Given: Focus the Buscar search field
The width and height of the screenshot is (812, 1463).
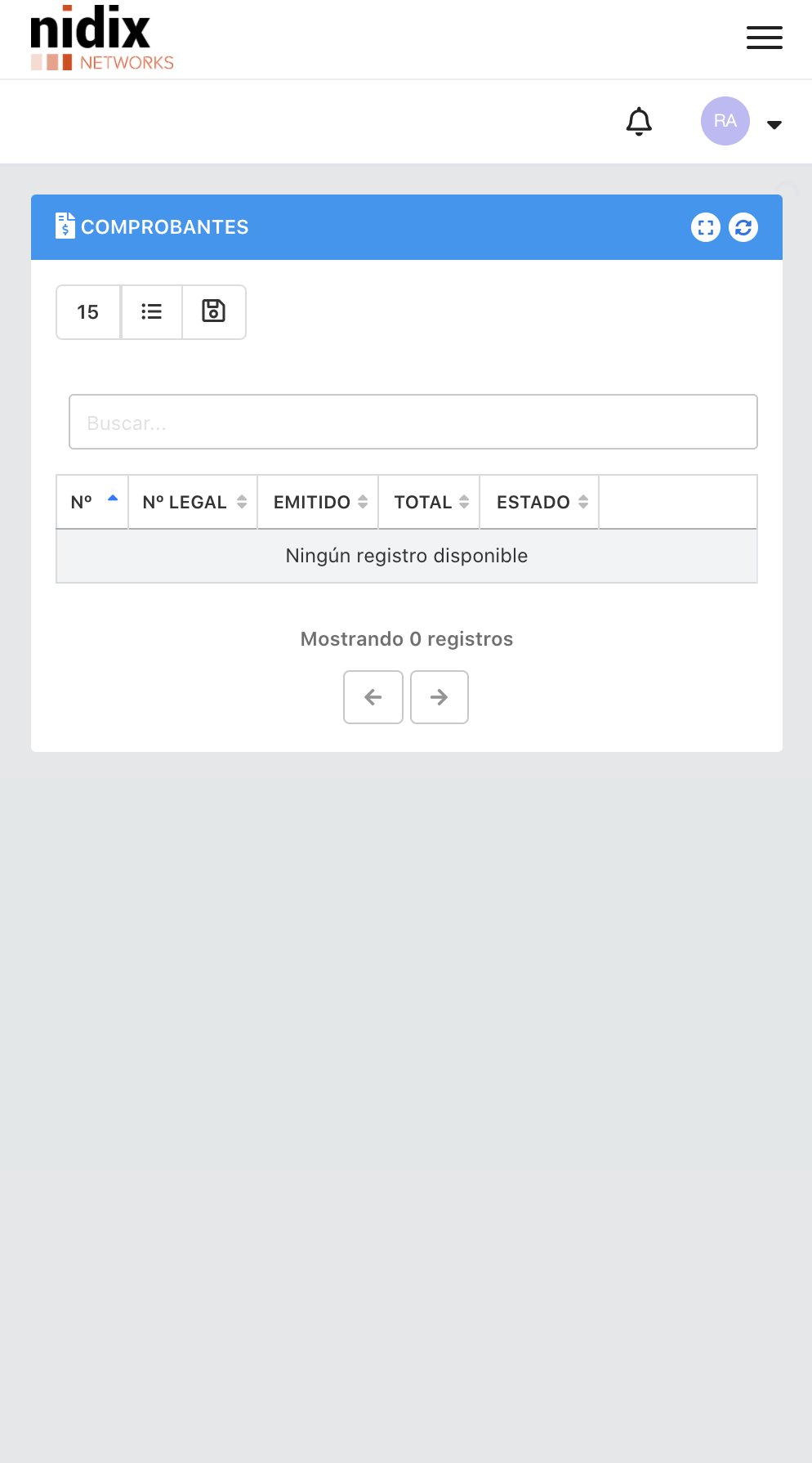Looking at the screenshot, I should 413,423.
